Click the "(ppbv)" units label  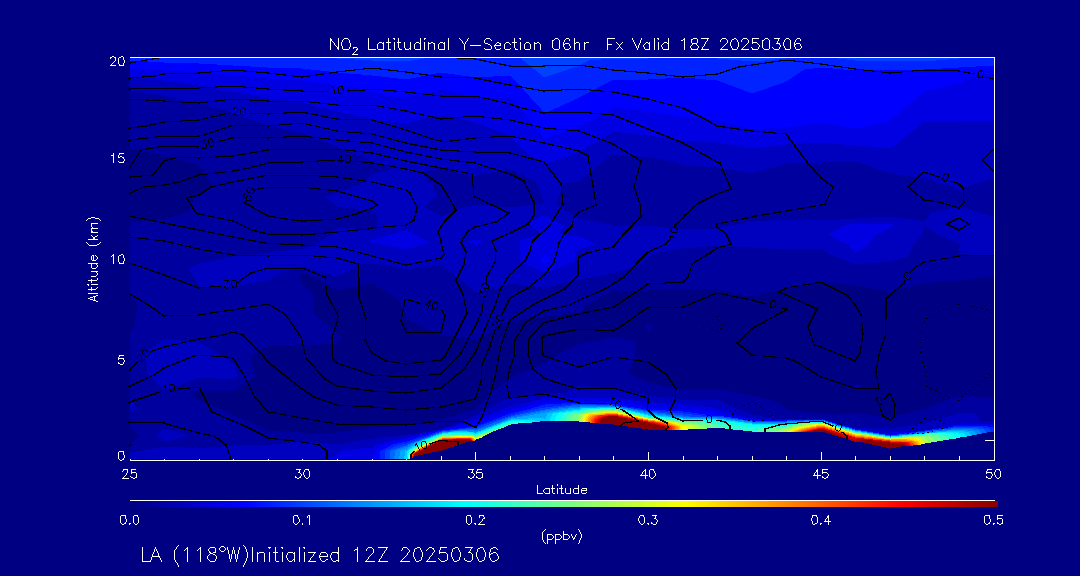click(562, 537)
